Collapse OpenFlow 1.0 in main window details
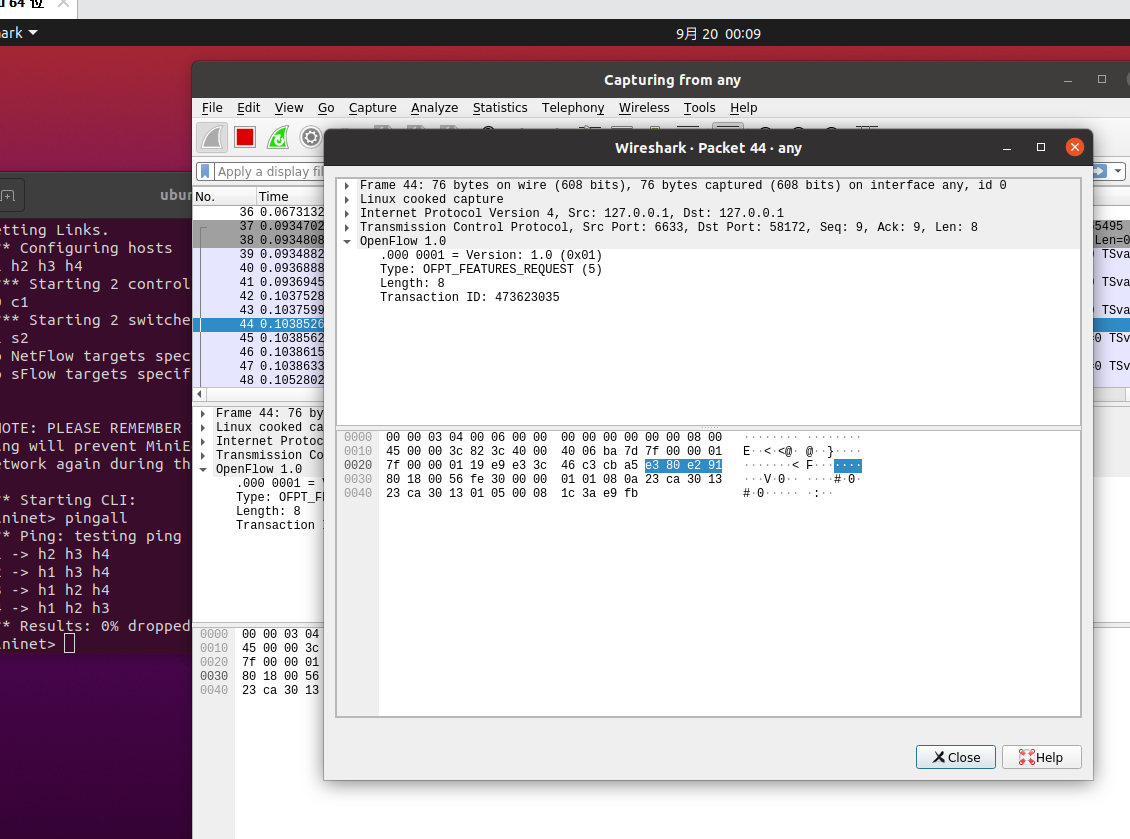Screen dimensions: 1130x839 pyautogui.click(x=203, y=469)
